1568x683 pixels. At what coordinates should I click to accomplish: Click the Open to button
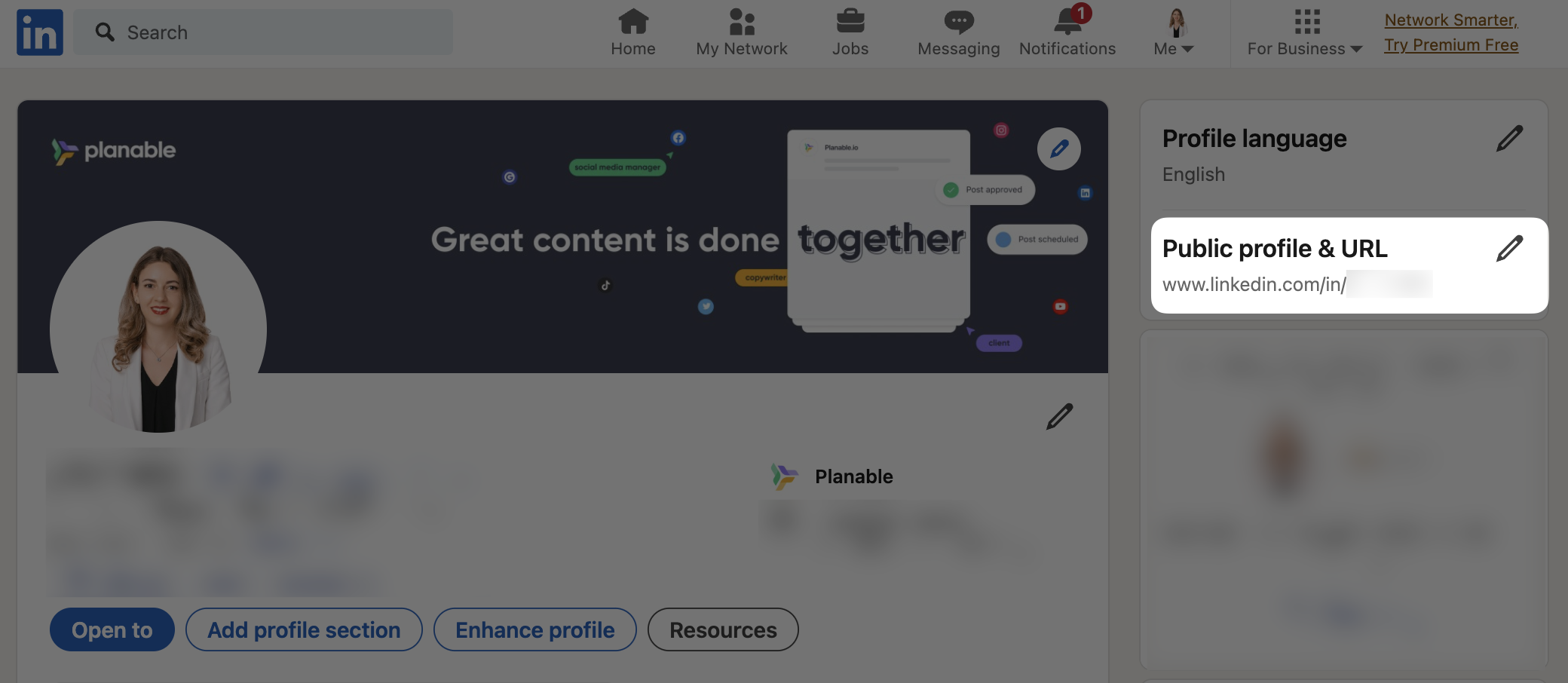point(112,629)
